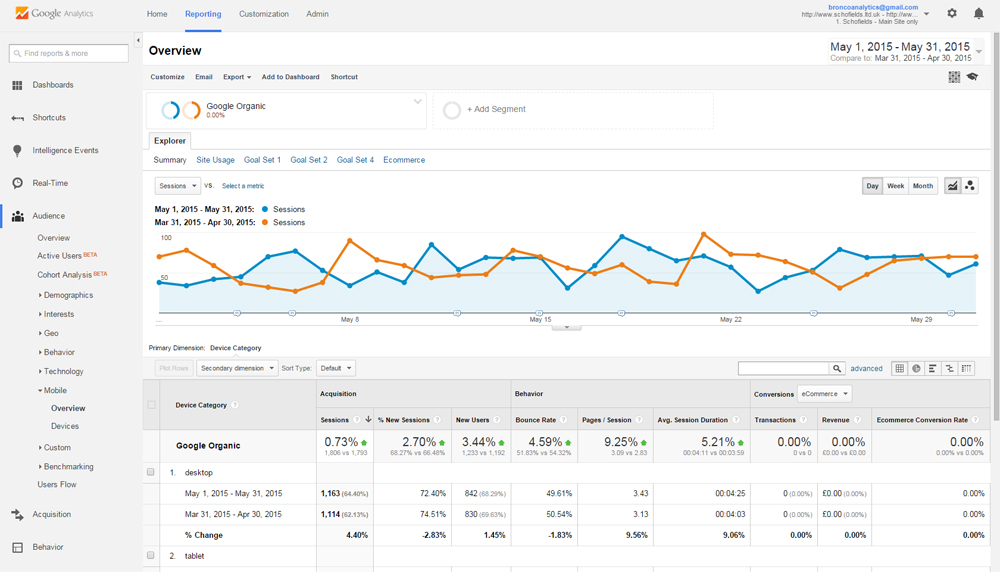Open the eCommerce conversions dropdown

click(825, 394)
